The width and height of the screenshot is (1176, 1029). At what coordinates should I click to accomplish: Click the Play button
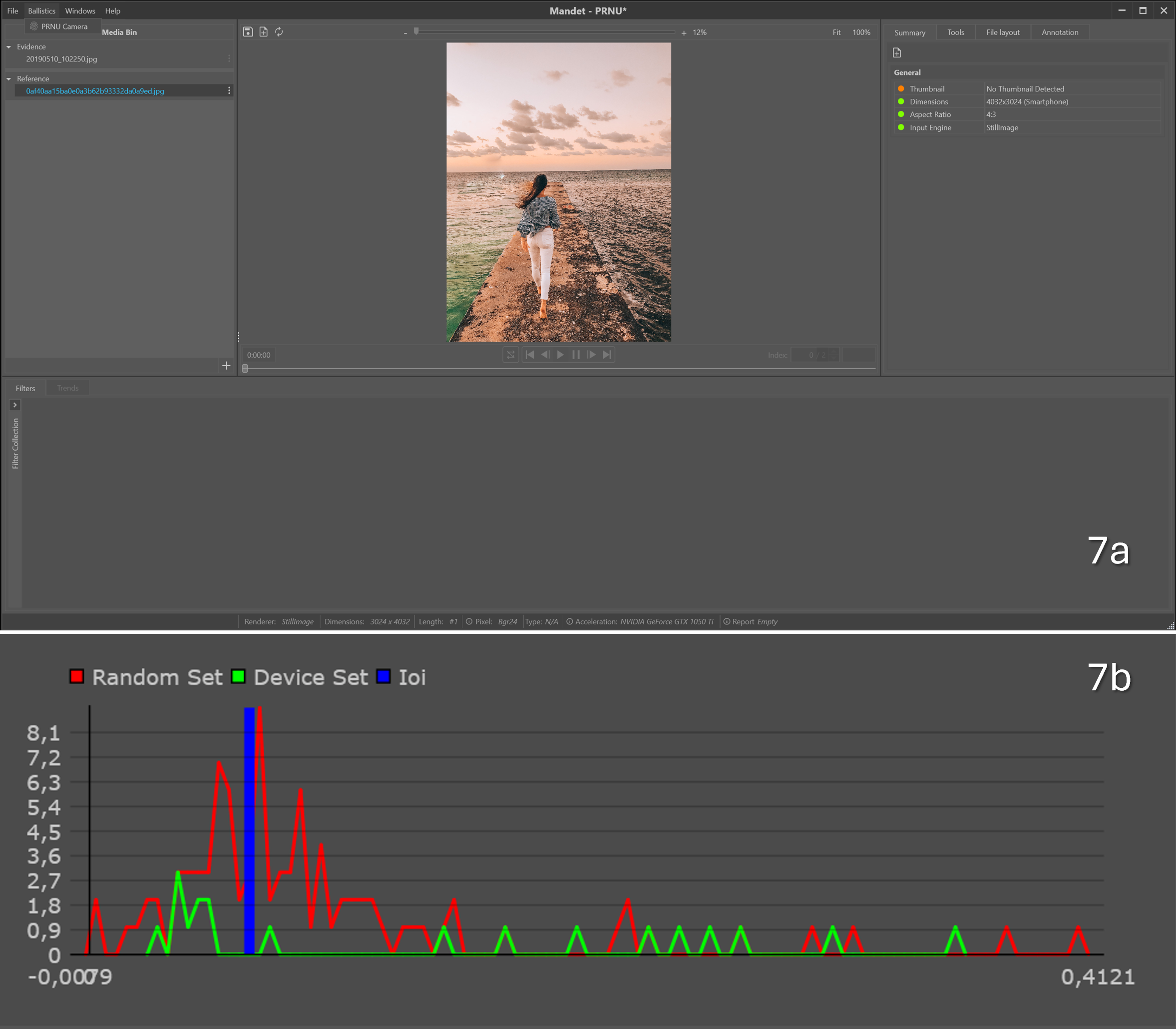[x=561, y=355]
